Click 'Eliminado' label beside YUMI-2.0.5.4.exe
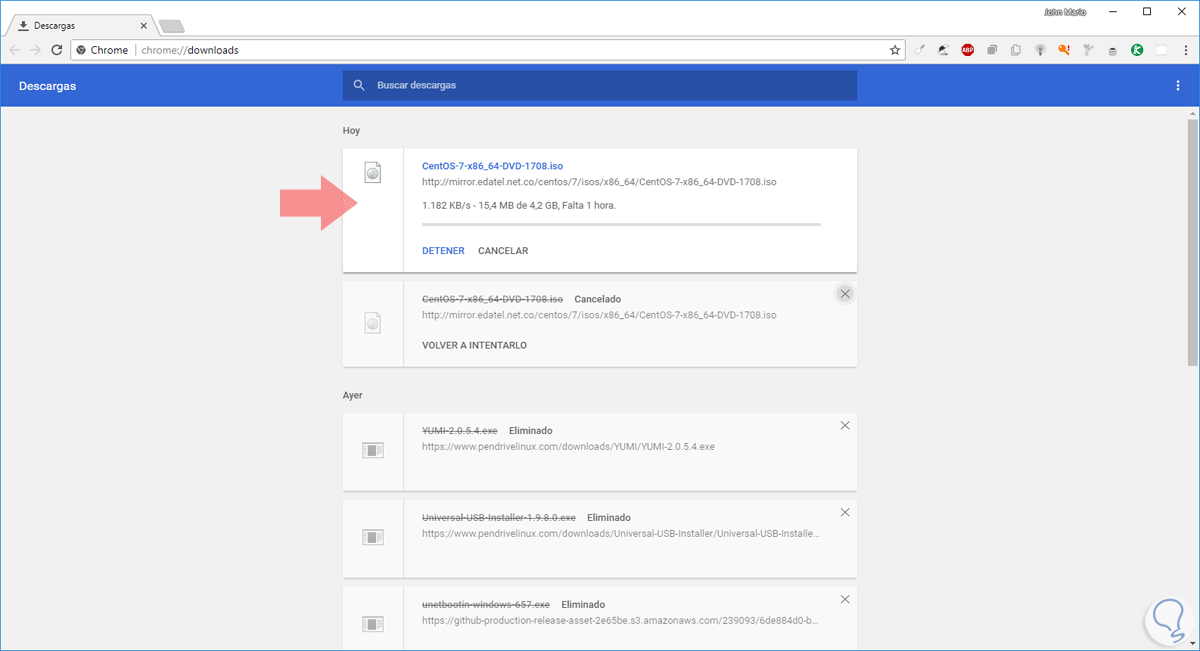Image resolution: width=1200 pixels, height=651 pixels. click(530, 431)
